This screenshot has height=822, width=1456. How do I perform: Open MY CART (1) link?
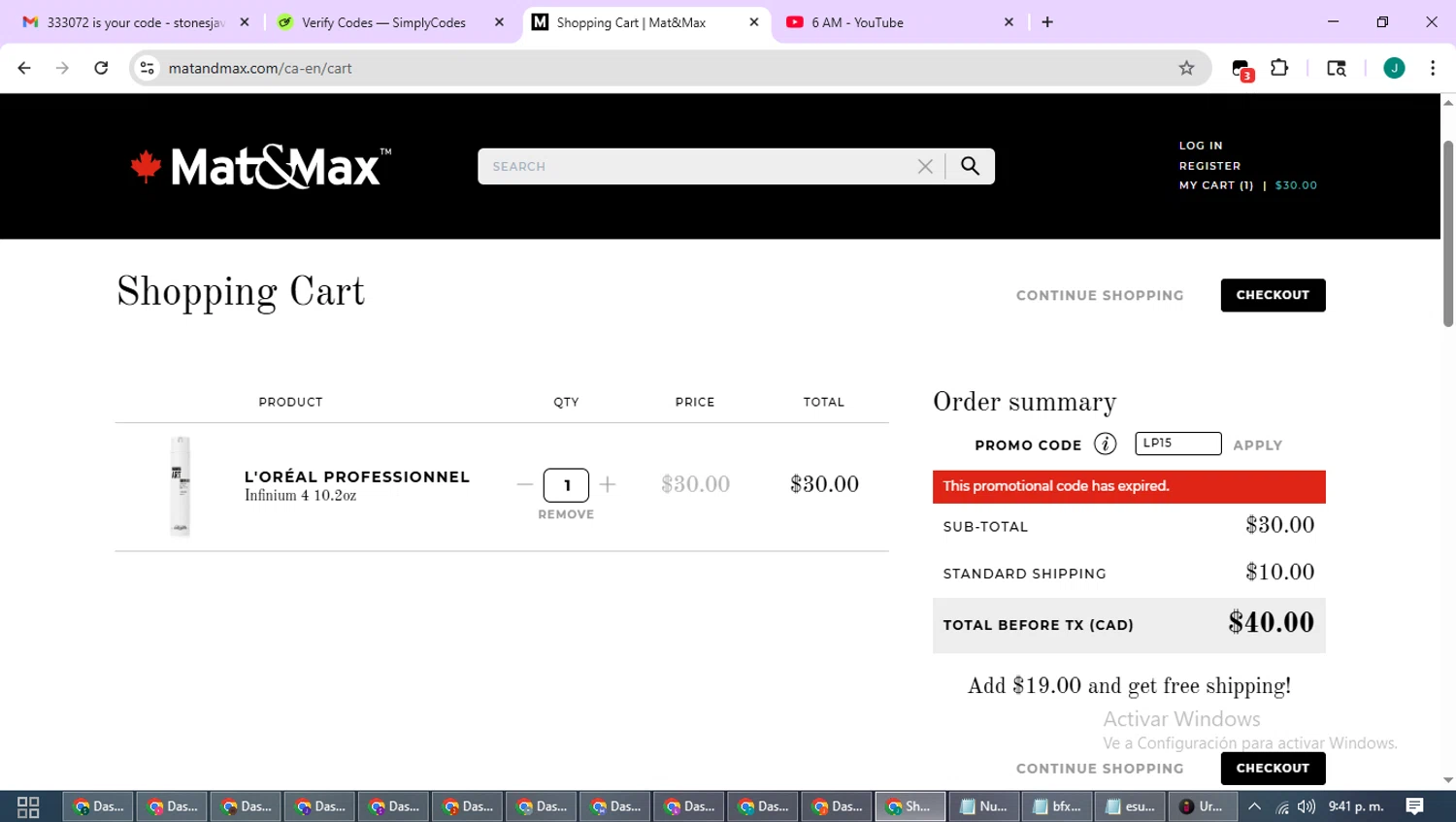[1216, 185]
